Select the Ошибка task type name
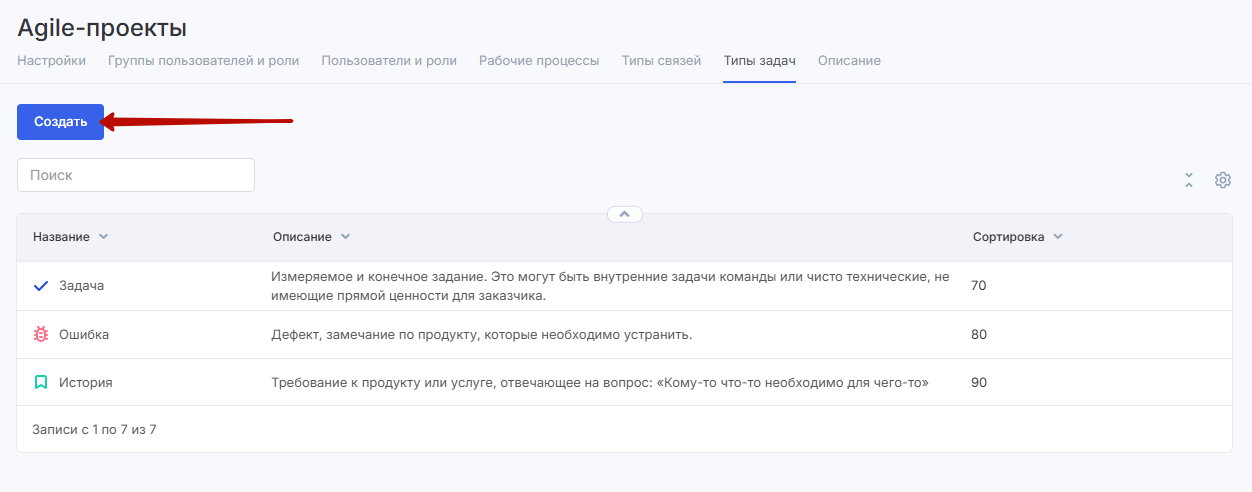Image resolution: width=1252 pixels, height=492 pixels. (84, 335)
